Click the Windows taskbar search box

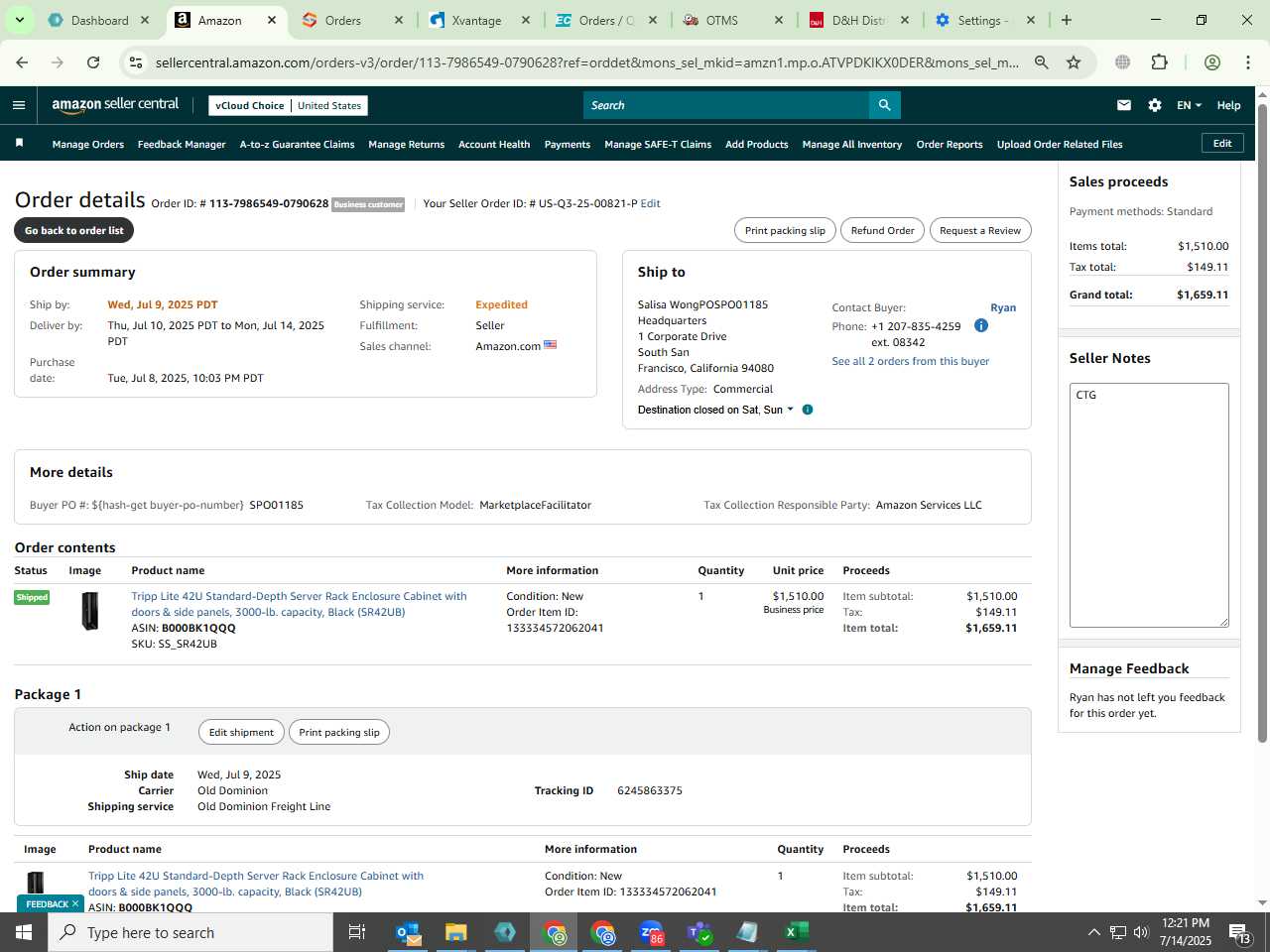click(x=190, y=932)
